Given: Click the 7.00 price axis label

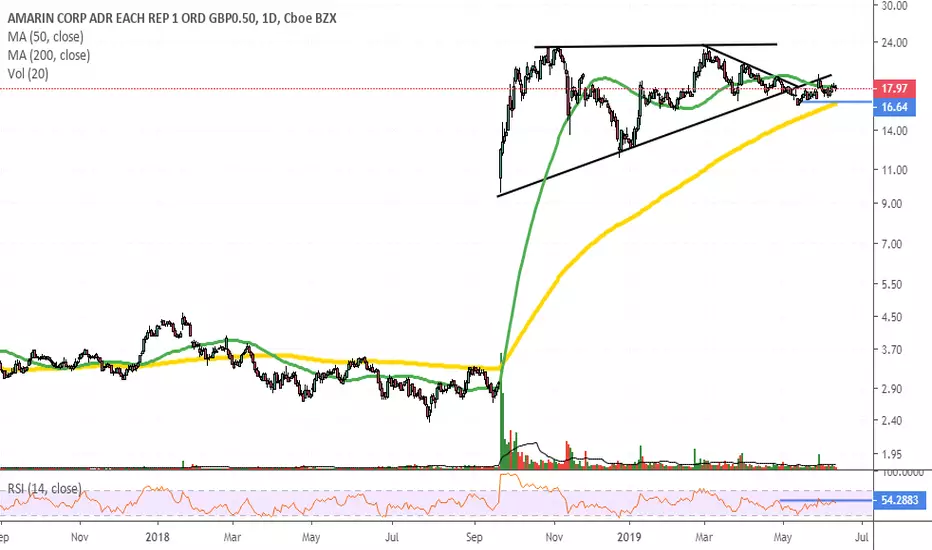Looking at the screenshot, I should (892, 244).
